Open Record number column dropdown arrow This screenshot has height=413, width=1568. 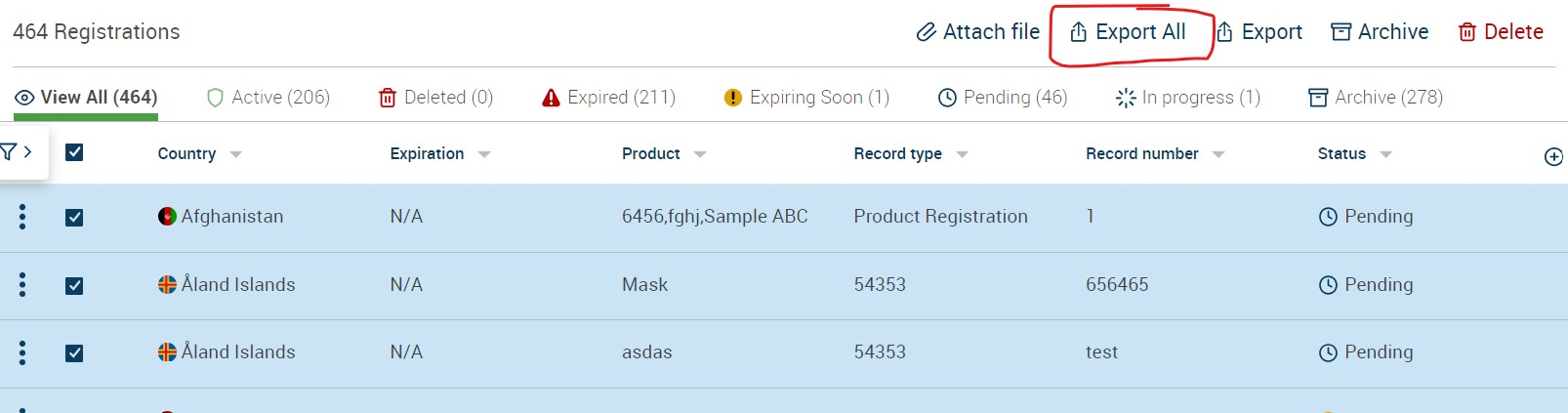1217,154
